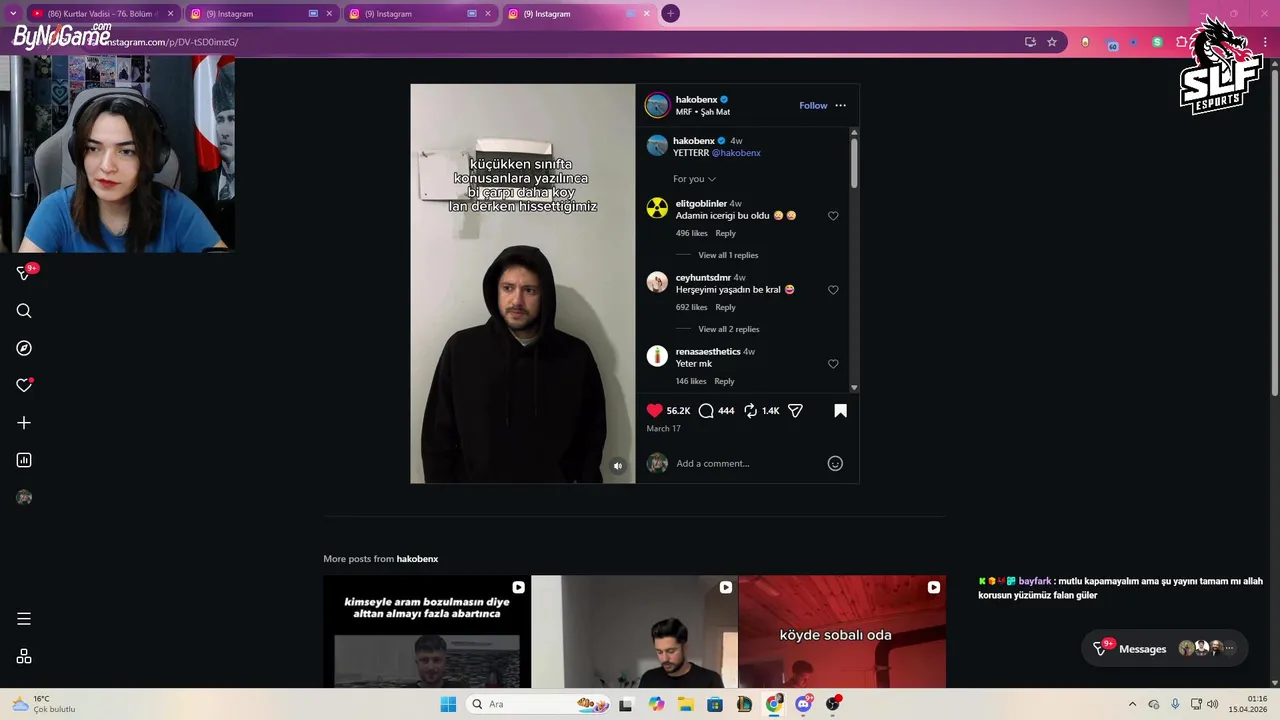This screenshot has height=720, width=1280.
Task: Open the Windows Start menu
Action: coord(448,704)
